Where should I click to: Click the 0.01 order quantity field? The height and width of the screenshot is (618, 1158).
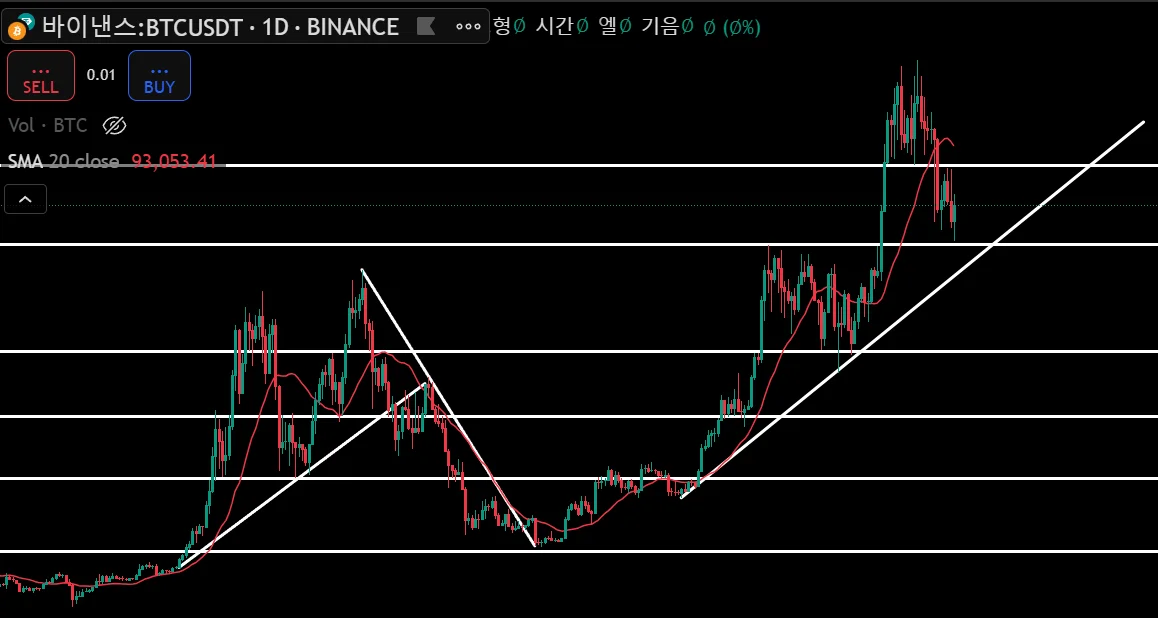(x=101, y=75)
